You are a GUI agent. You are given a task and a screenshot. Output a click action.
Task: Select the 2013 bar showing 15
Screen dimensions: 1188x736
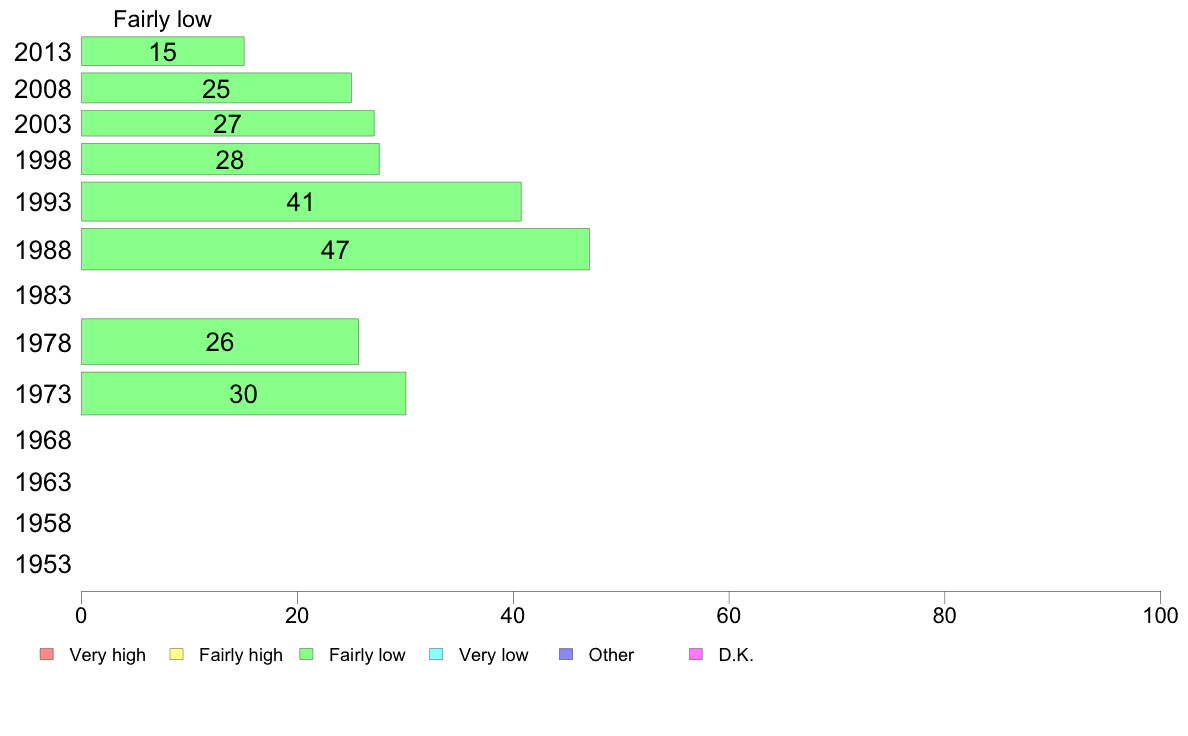tap(163, 51)
